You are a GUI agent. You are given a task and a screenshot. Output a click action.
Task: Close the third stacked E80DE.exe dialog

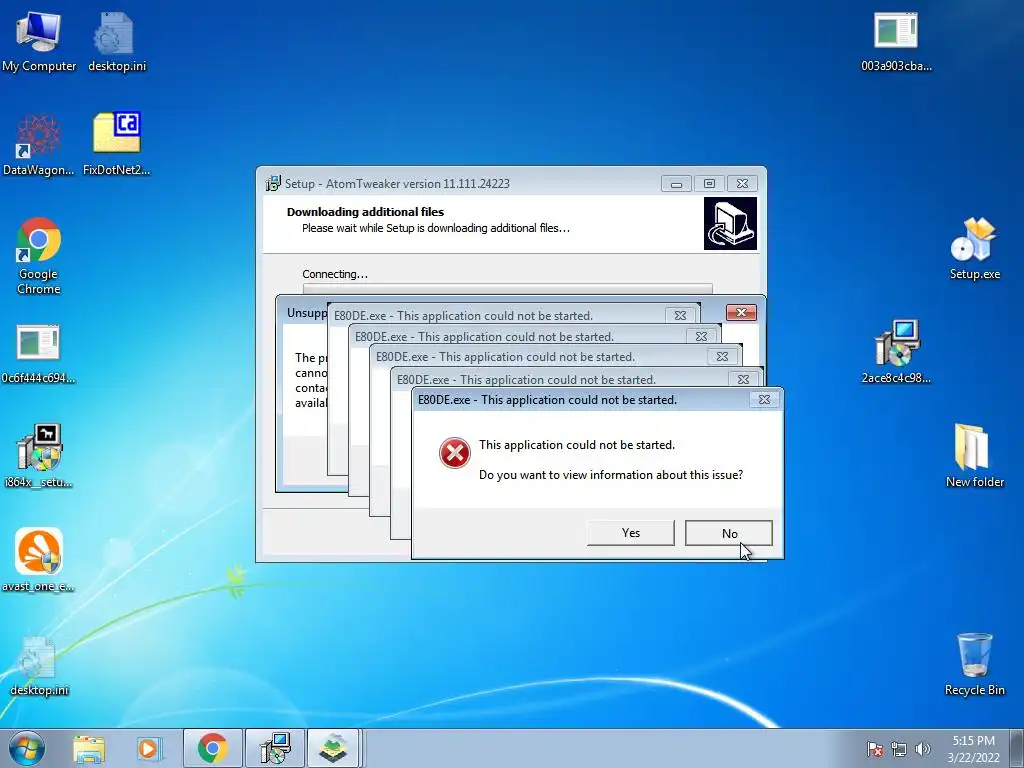click(722, 357)
